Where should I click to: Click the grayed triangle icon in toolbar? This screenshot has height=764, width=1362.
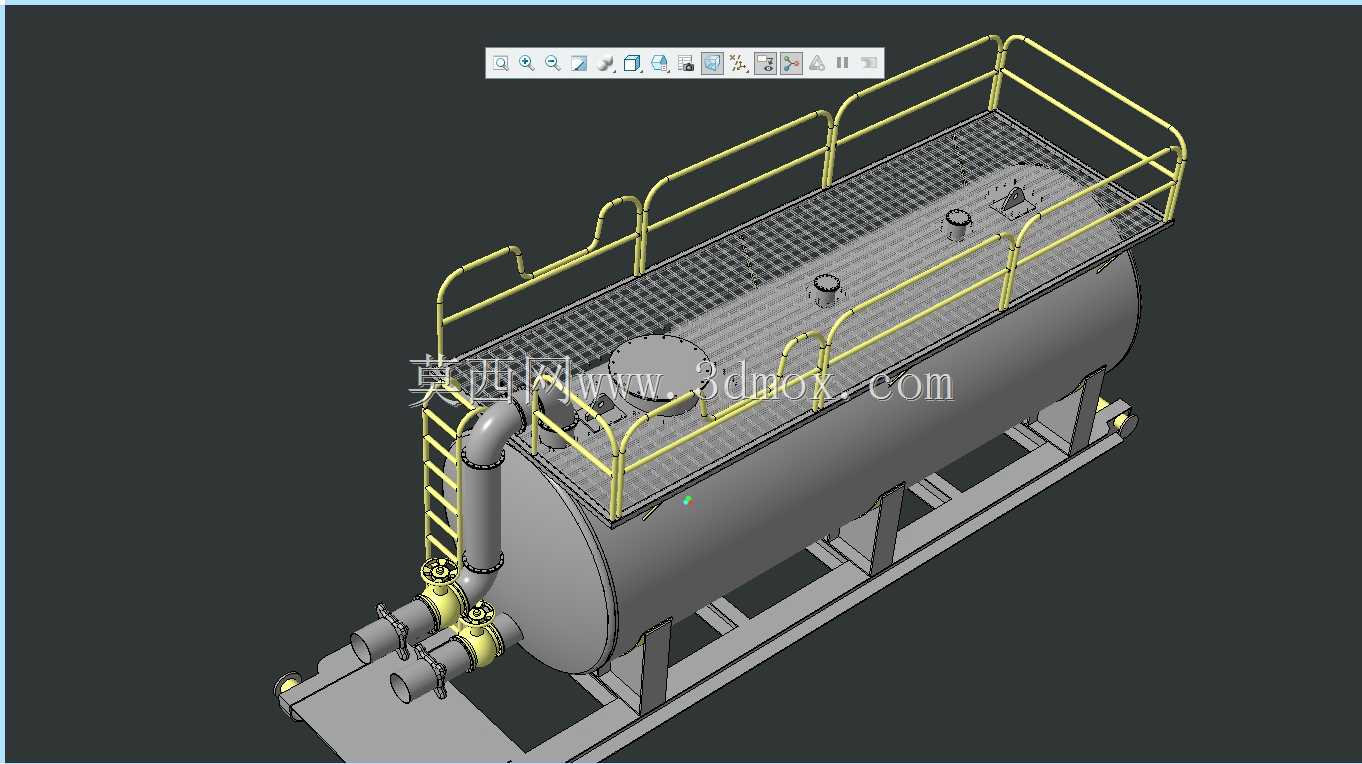coord(817,63)
